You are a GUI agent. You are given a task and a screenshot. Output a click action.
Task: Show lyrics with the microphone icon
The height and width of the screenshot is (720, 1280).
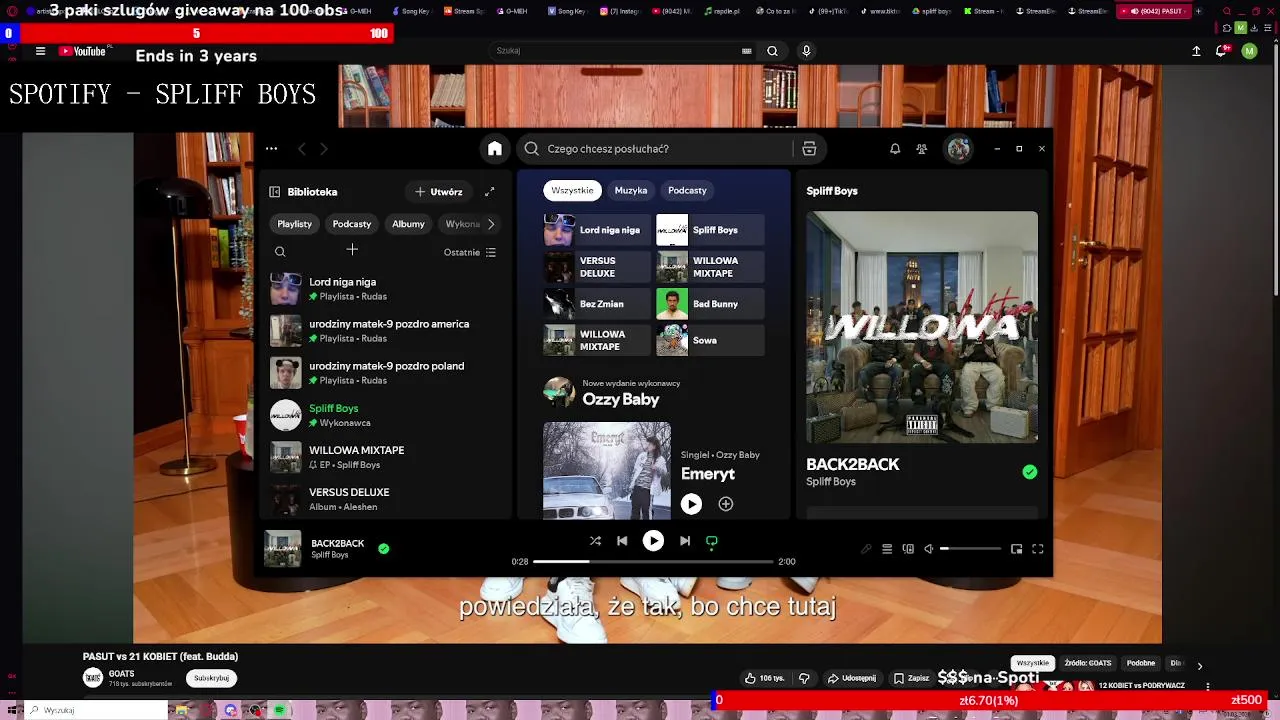click(866, 549)
